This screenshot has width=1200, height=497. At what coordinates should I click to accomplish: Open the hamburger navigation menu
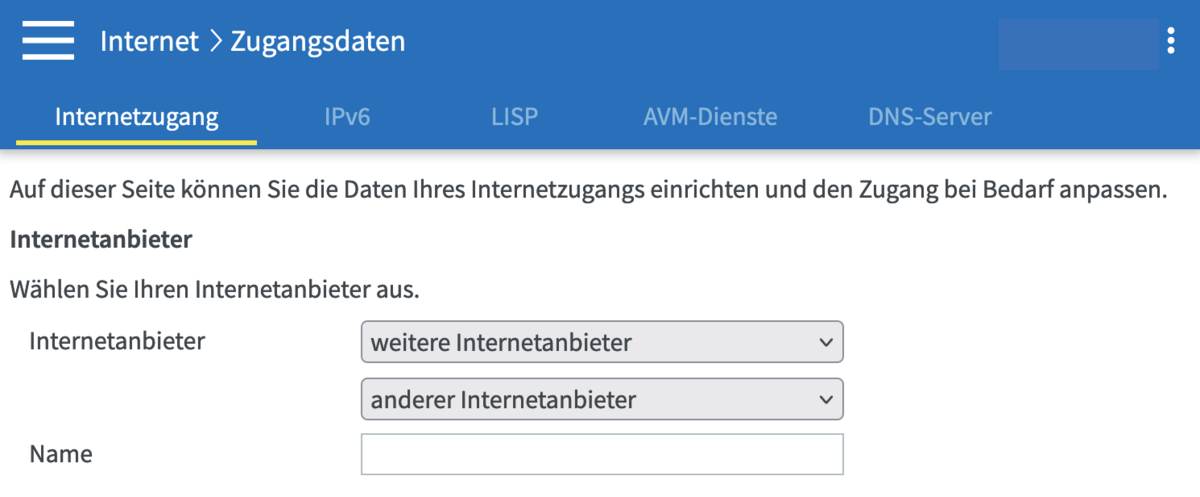point(48,42)
